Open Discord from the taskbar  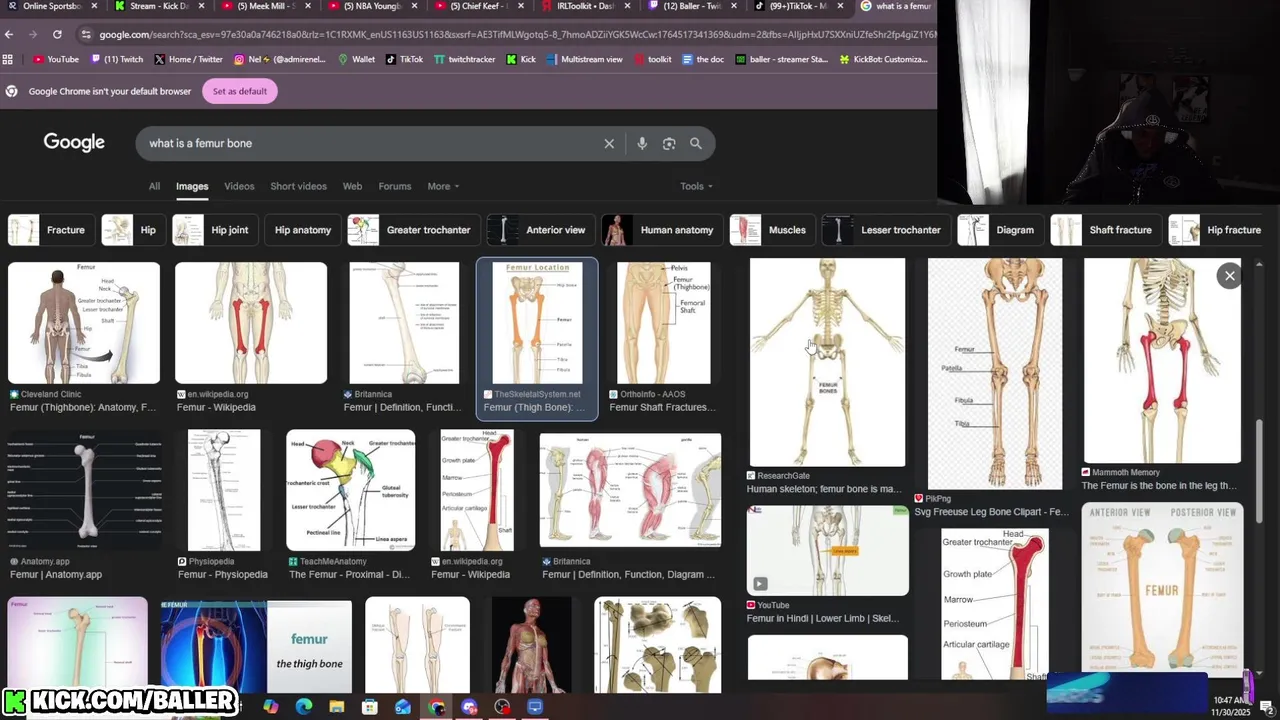tap(469, 707)
